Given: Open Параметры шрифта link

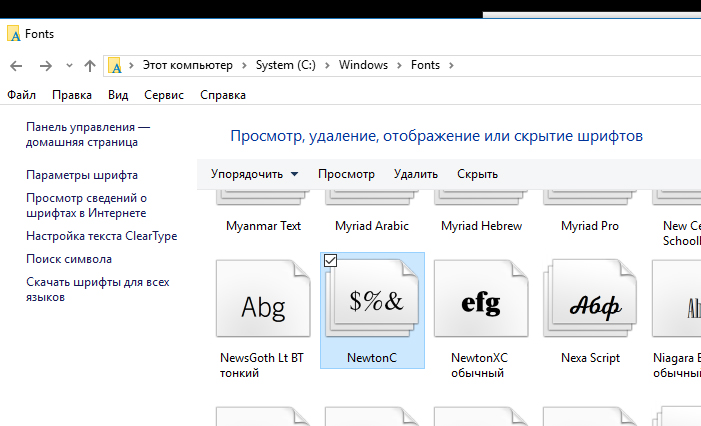Looking at the screenshot, I should [82, 175].
